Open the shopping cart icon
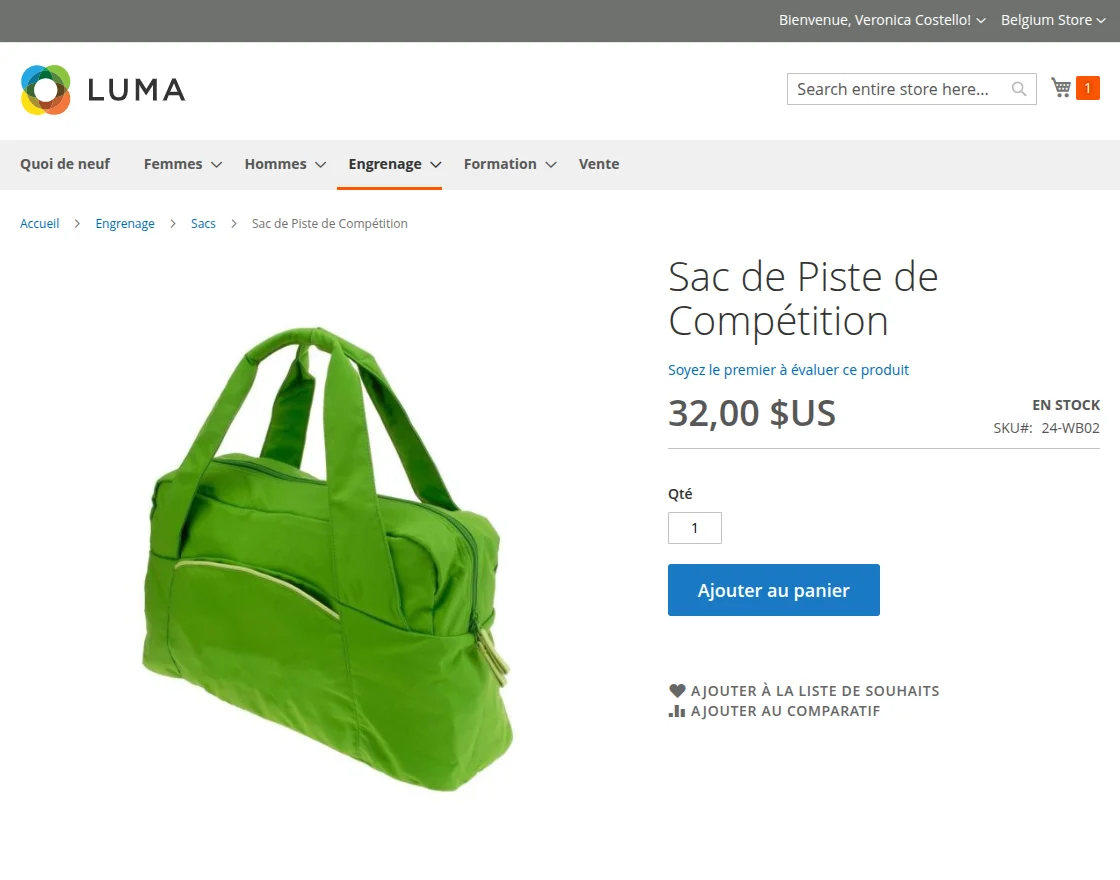Screen dimensions: 1120x880 click(x=1061, y=88)
